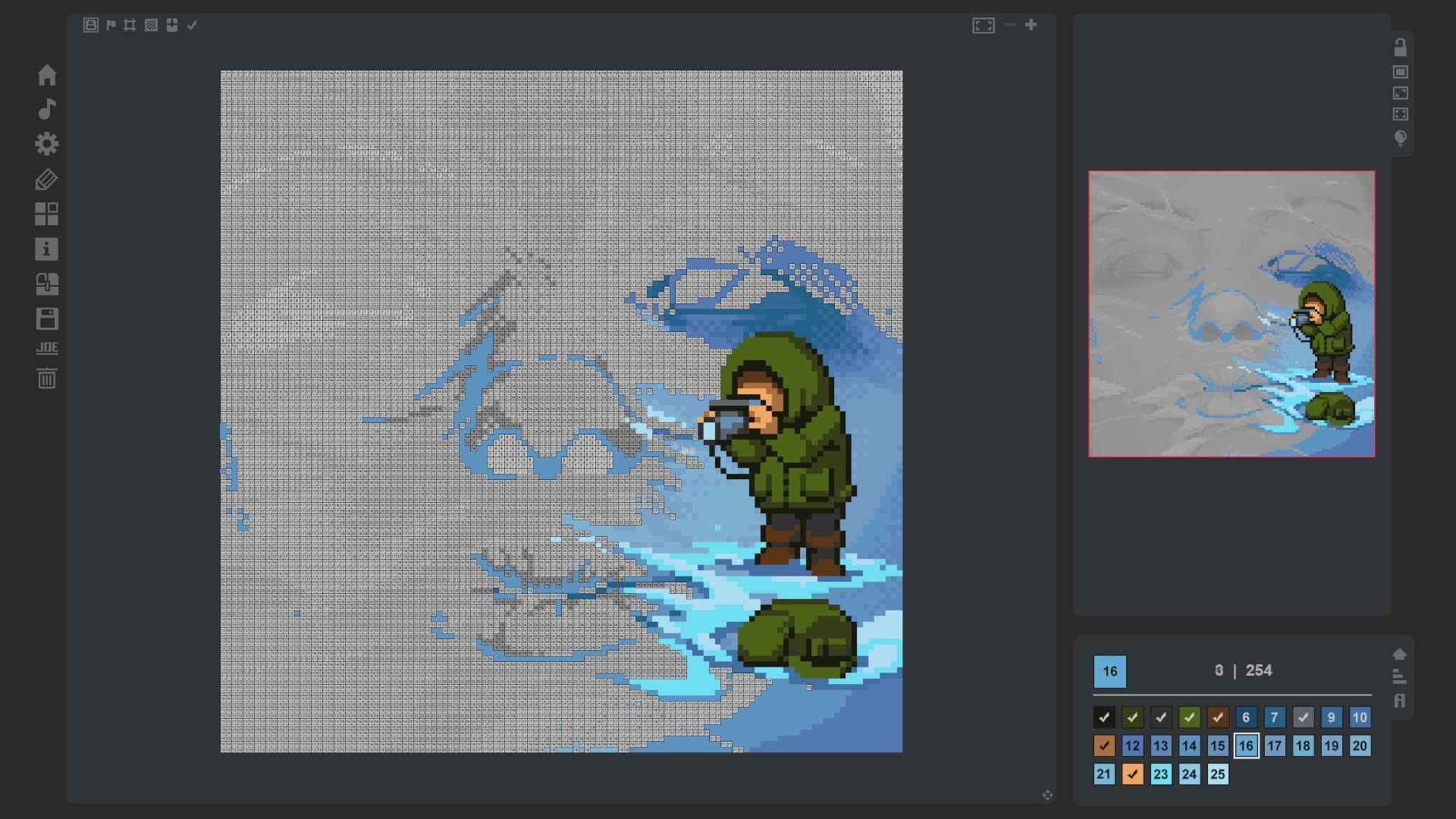This screenshot has width=1456, height=819.
Task: Click the up arrow icon beside palette
Action: point(1399,654)
